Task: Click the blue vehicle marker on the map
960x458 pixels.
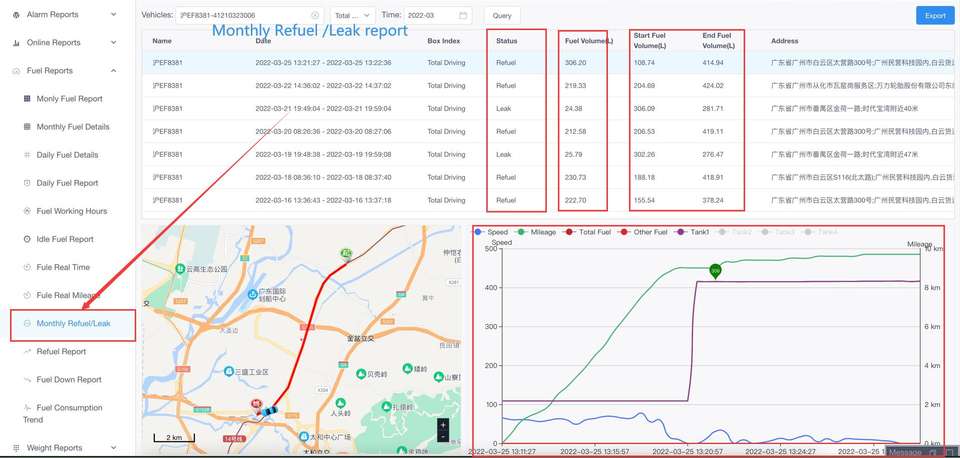Action: pos(269,411)
